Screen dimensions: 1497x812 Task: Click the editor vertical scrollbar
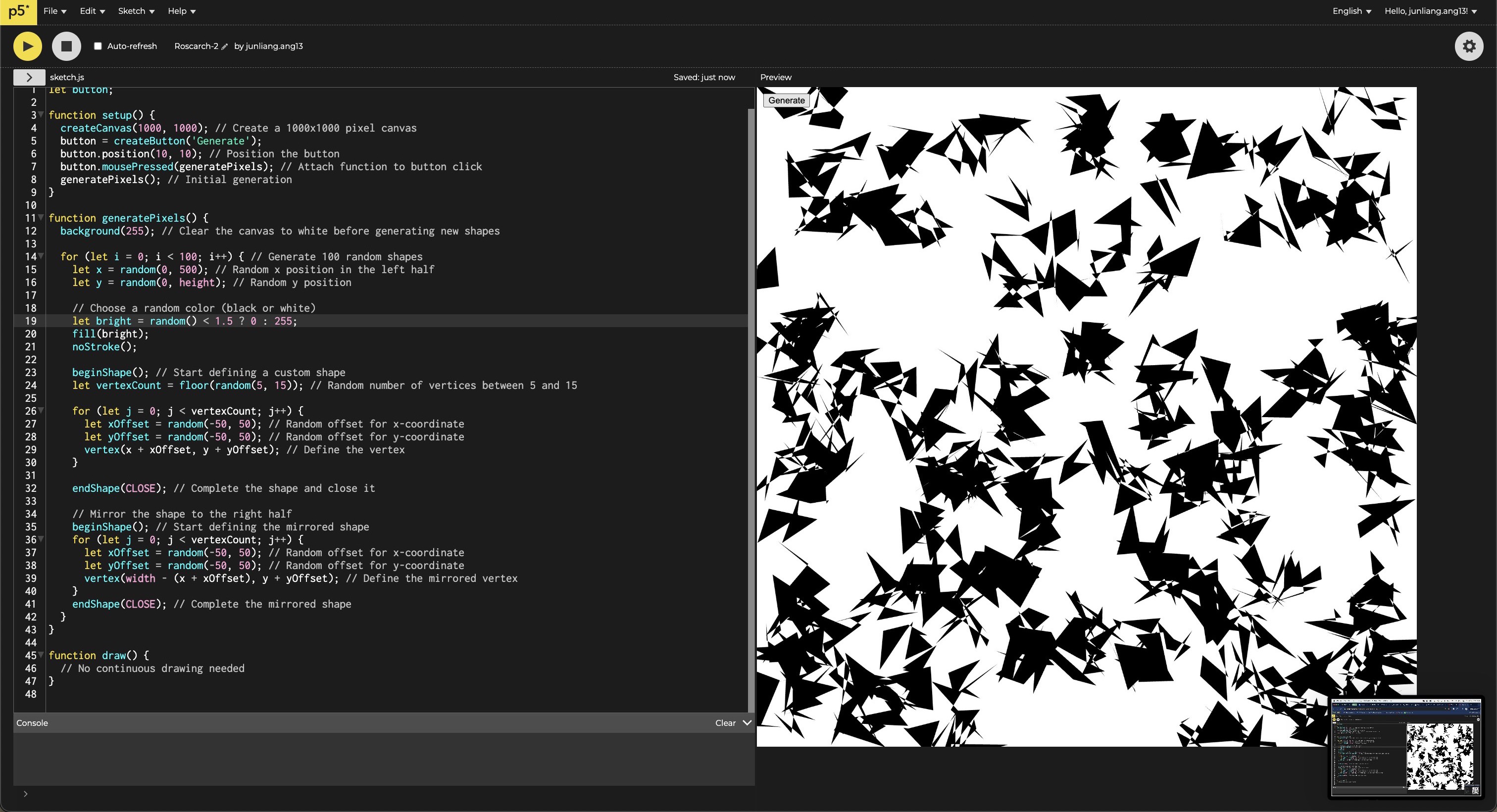tap(751, 407)
